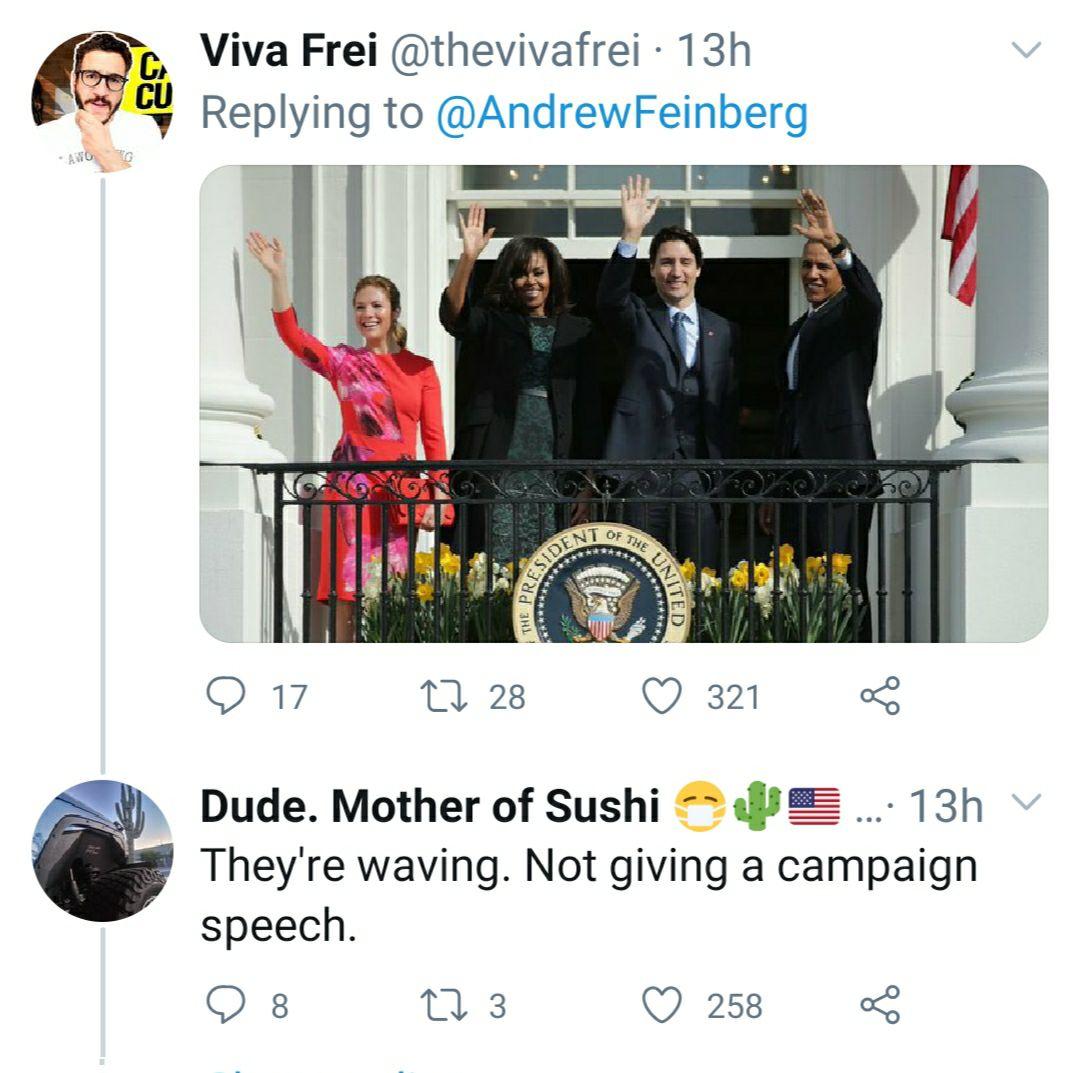This screenshot has height=1073, width=1073.
Task: Reply to the tweet with 8 replies
Action: (x=226, y=1005)
